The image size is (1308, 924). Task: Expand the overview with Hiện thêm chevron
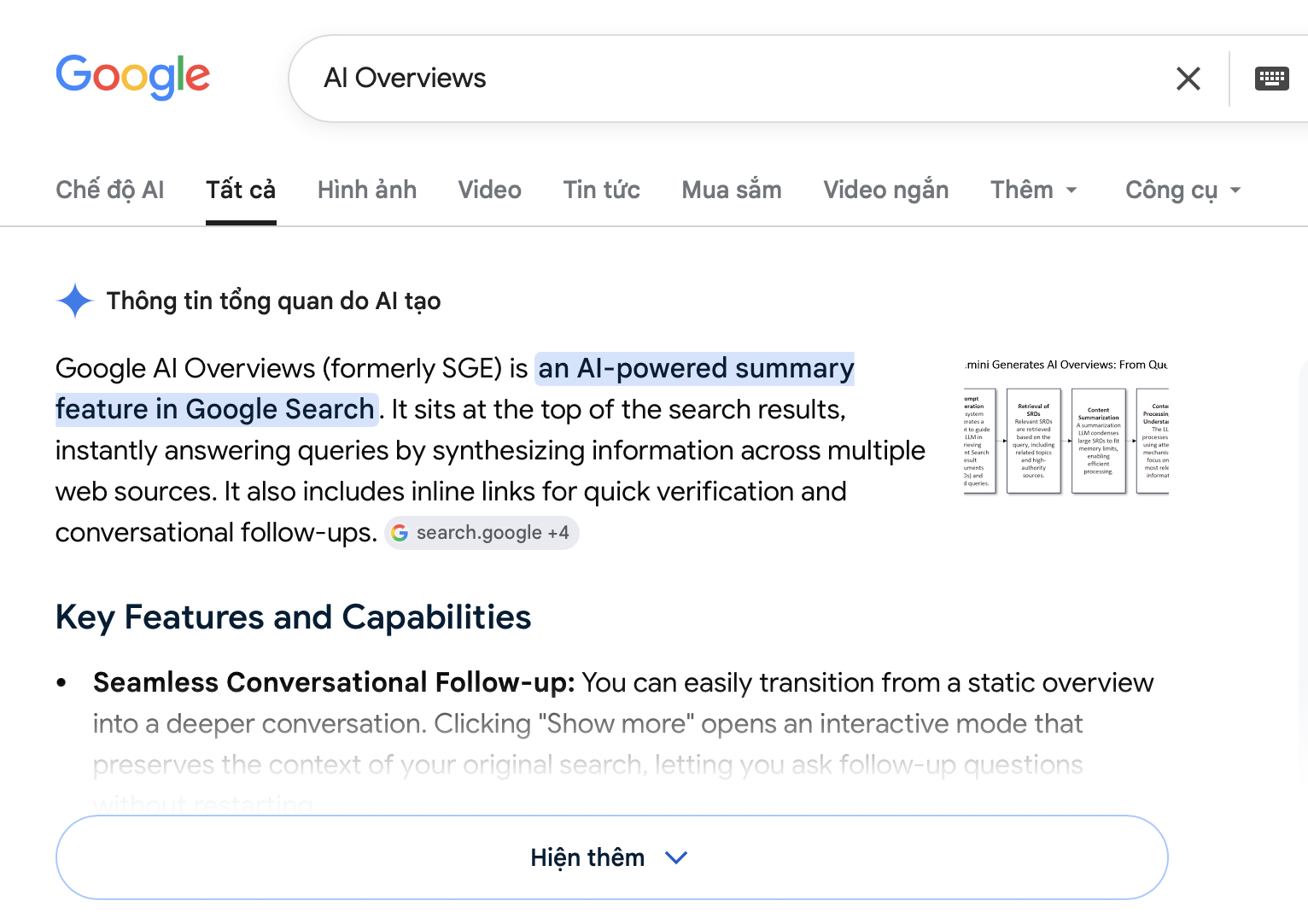[x=676, y=857]
